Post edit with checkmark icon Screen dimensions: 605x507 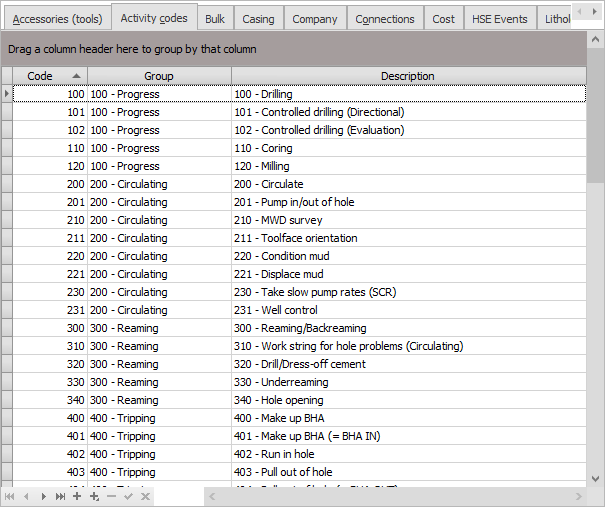click(128, 496)
